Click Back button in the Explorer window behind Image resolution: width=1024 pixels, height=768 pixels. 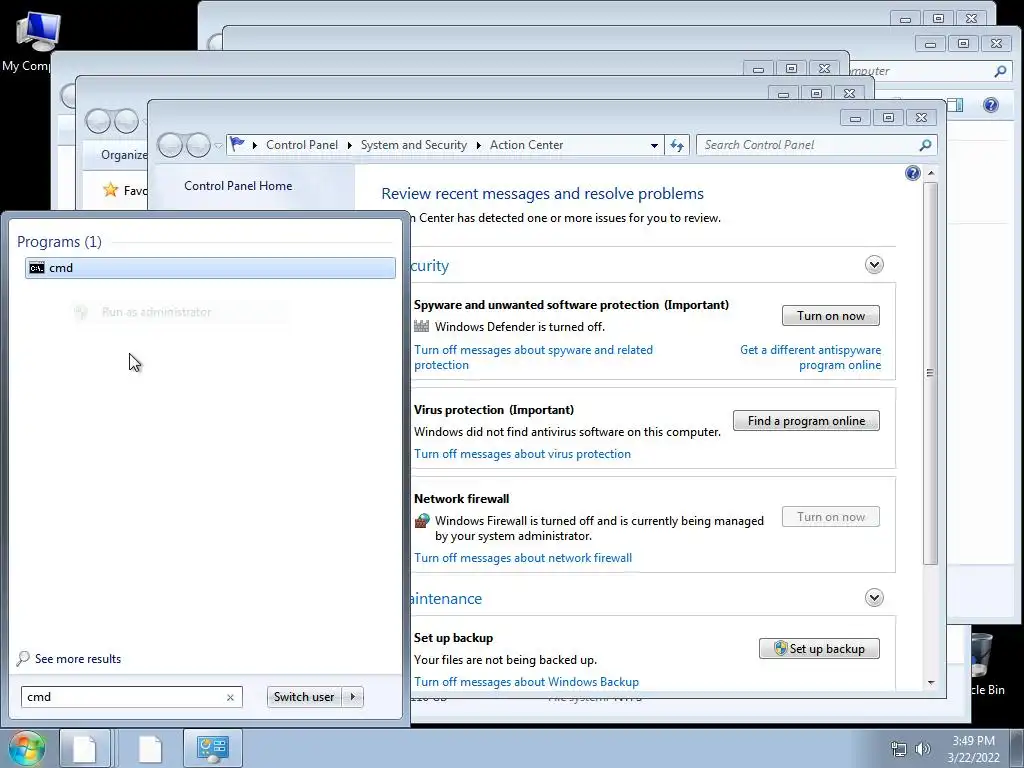tap(97, 121)
